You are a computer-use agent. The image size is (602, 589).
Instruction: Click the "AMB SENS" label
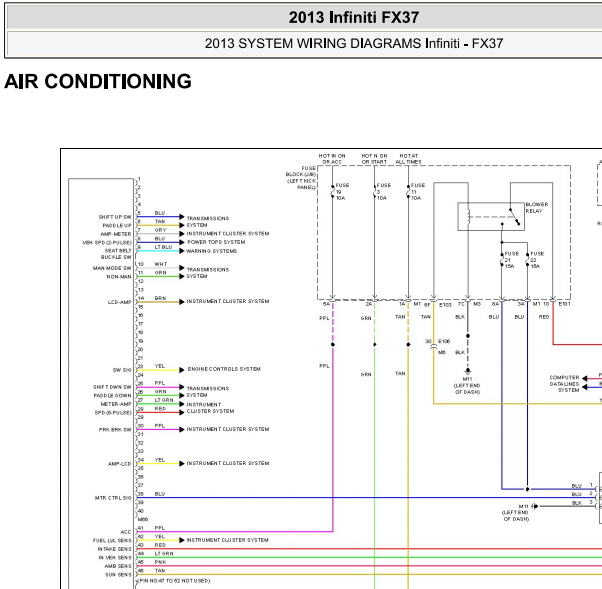(x=118, y=566)
